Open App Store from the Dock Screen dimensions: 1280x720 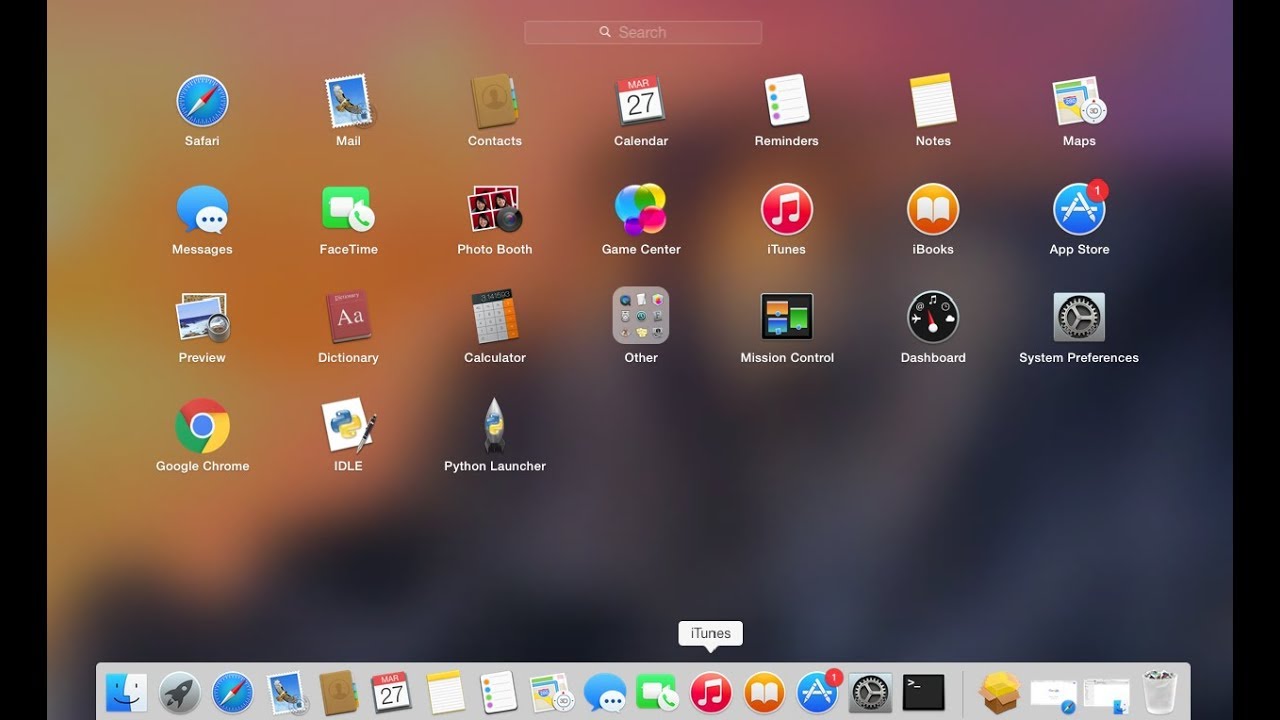(818, 691)
